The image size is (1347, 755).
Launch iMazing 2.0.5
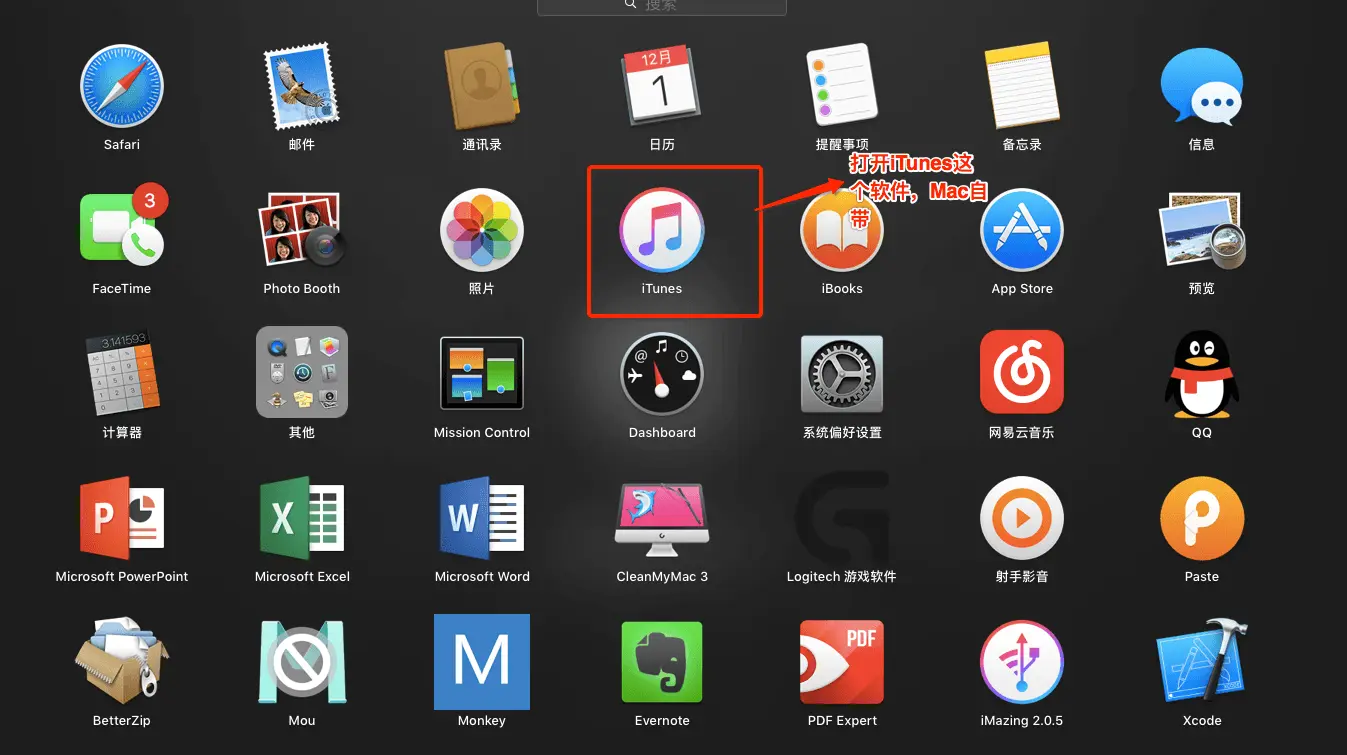tap(1022, 662)
